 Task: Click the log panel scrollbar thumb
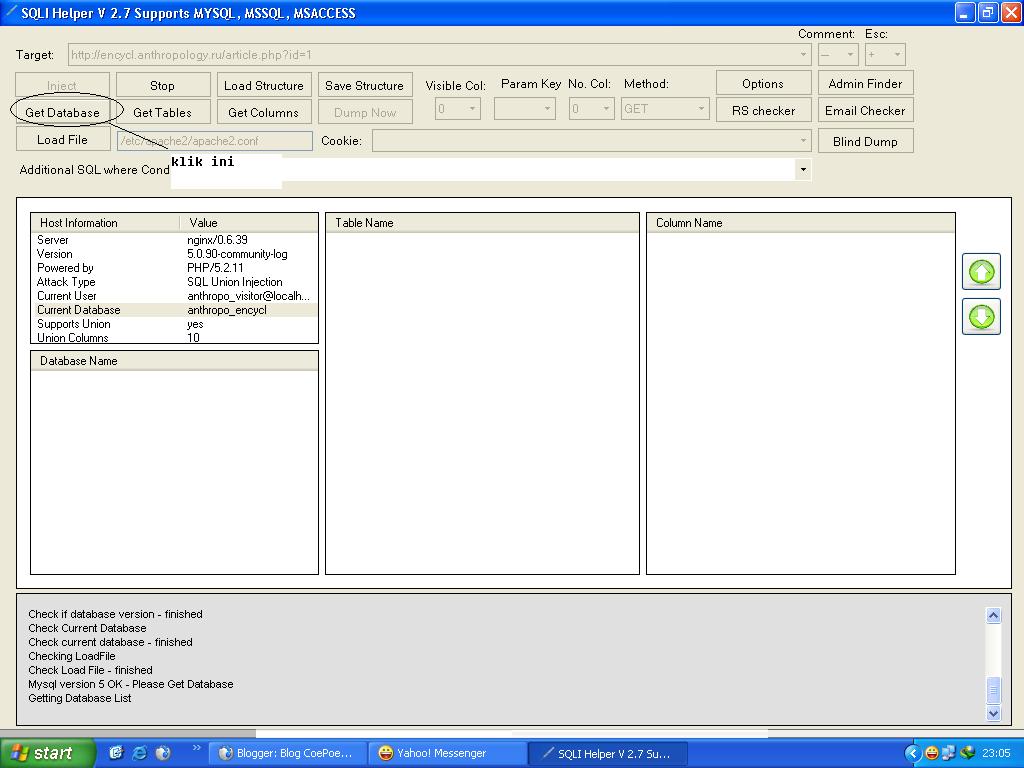coord(993,691)
